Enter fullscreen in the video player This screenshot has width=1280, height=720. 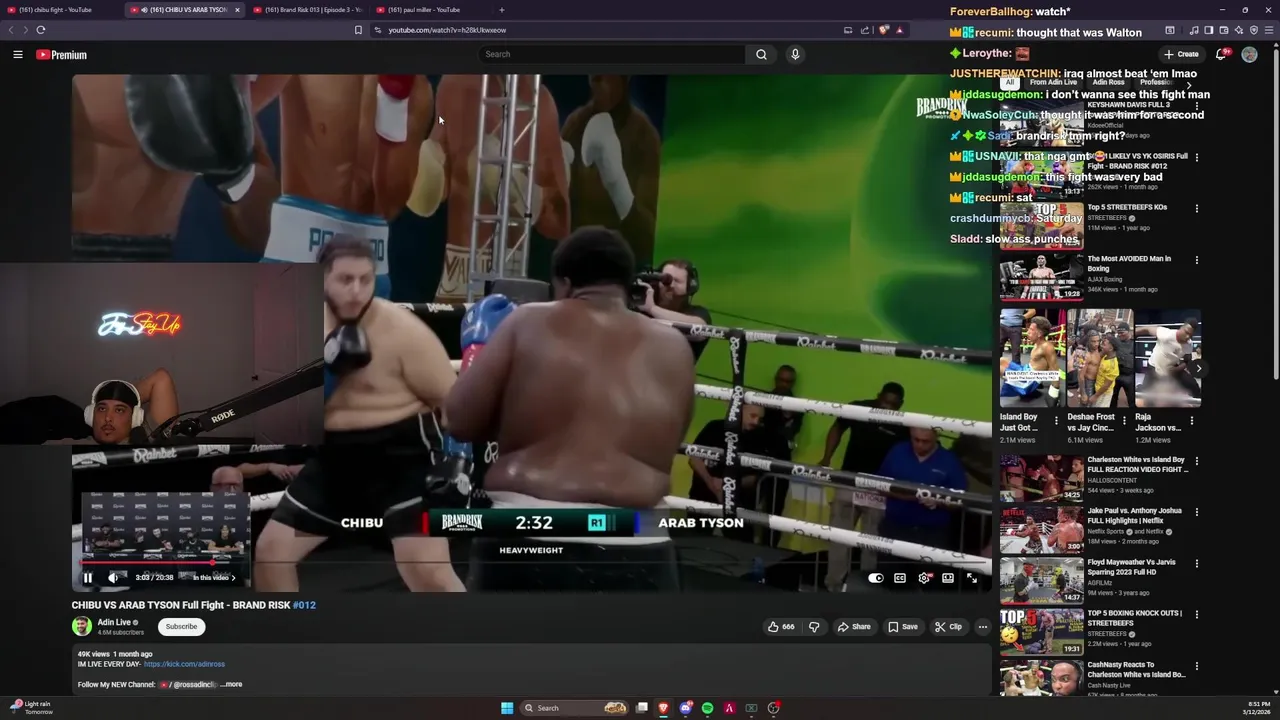click(x=972, y=578)
